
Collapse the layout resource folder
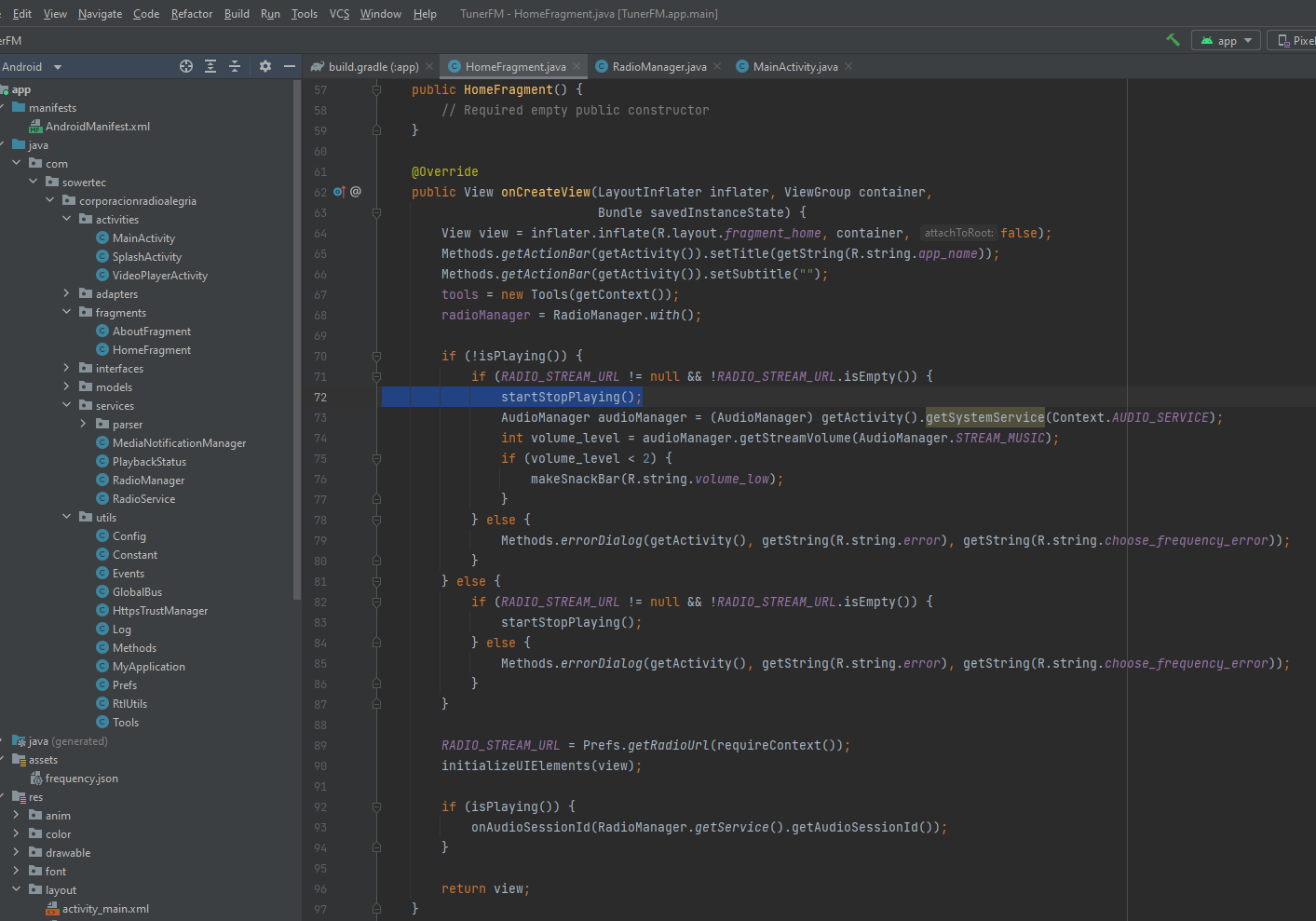[16, 889]
